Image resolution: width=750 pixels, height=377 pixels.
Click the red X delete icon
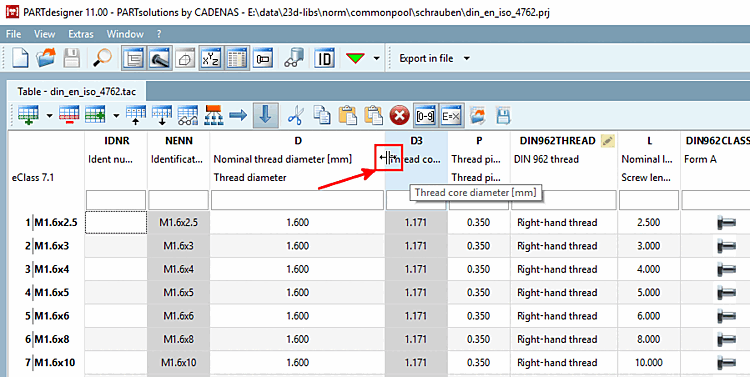click(399, 115)
